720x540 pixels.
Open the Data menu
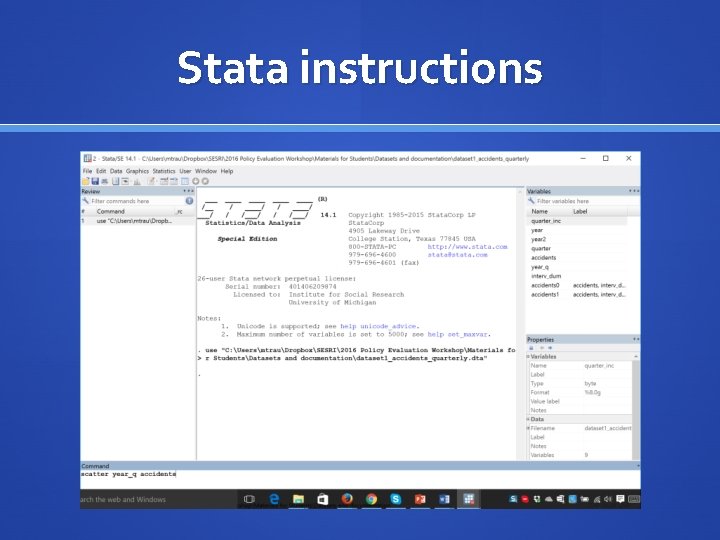point(116,171)
